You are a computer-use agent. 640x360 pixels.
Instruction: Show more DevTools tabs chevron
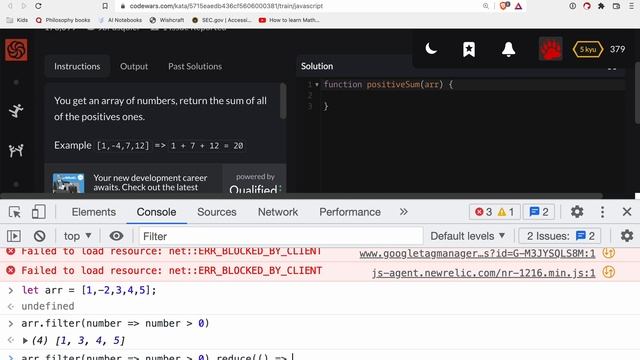(404, 212)
